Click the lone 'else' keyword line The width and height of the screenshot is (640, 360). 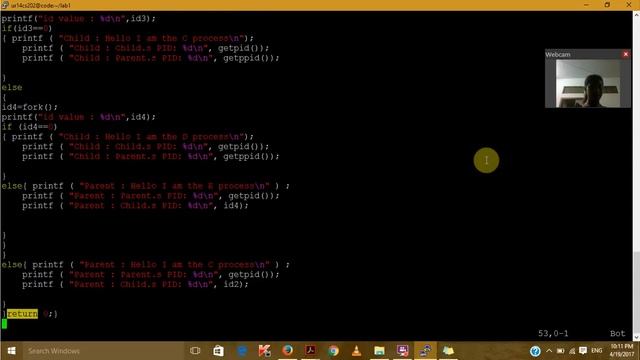pyautogui.click(x=12, y=87)
